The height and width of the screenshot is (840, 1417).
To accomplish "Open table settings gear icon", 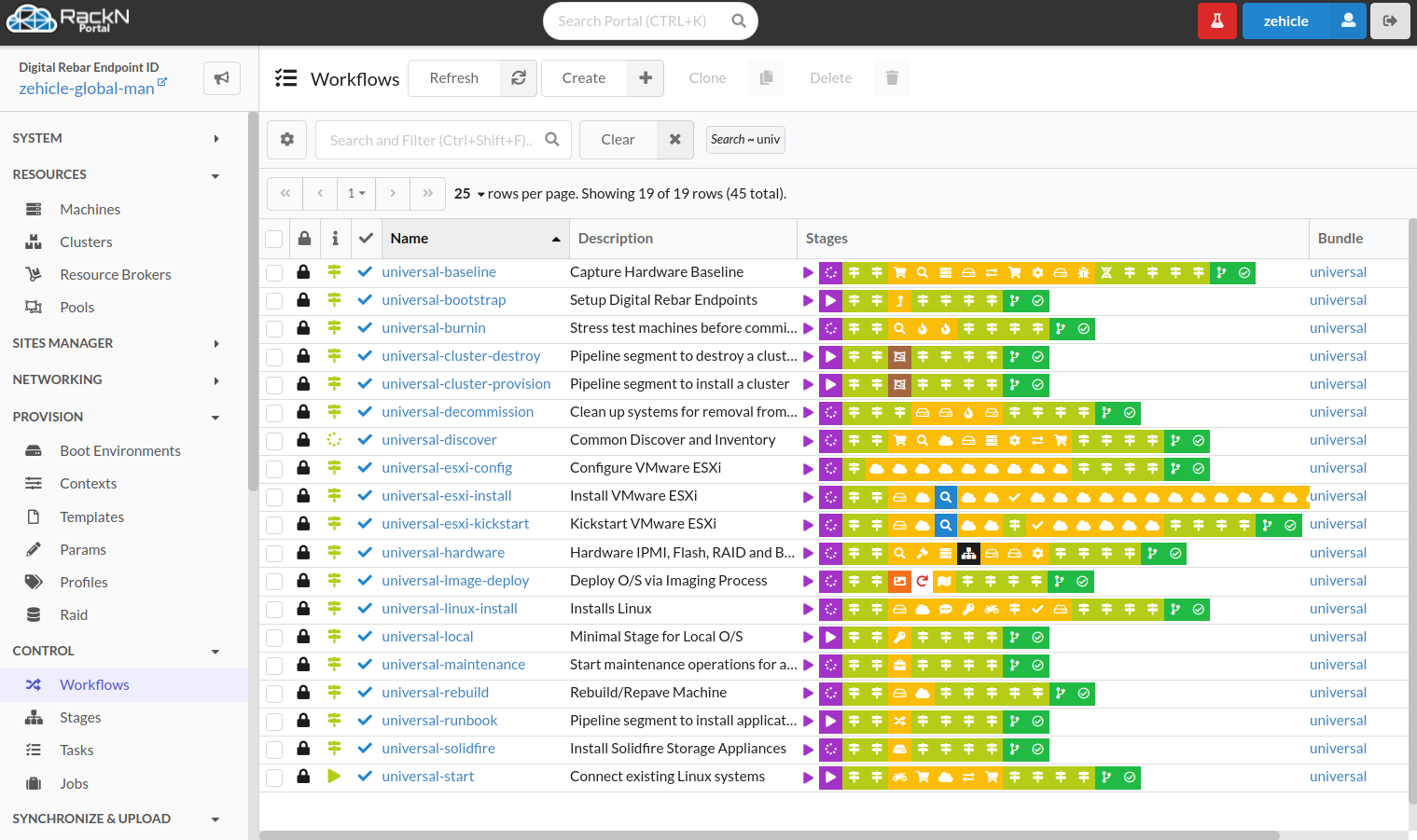I will (287, 140).
